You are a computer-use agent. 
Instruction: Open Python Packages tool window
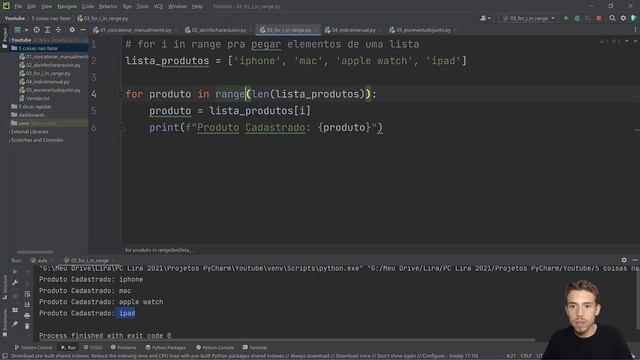click(x=166, y=348)
